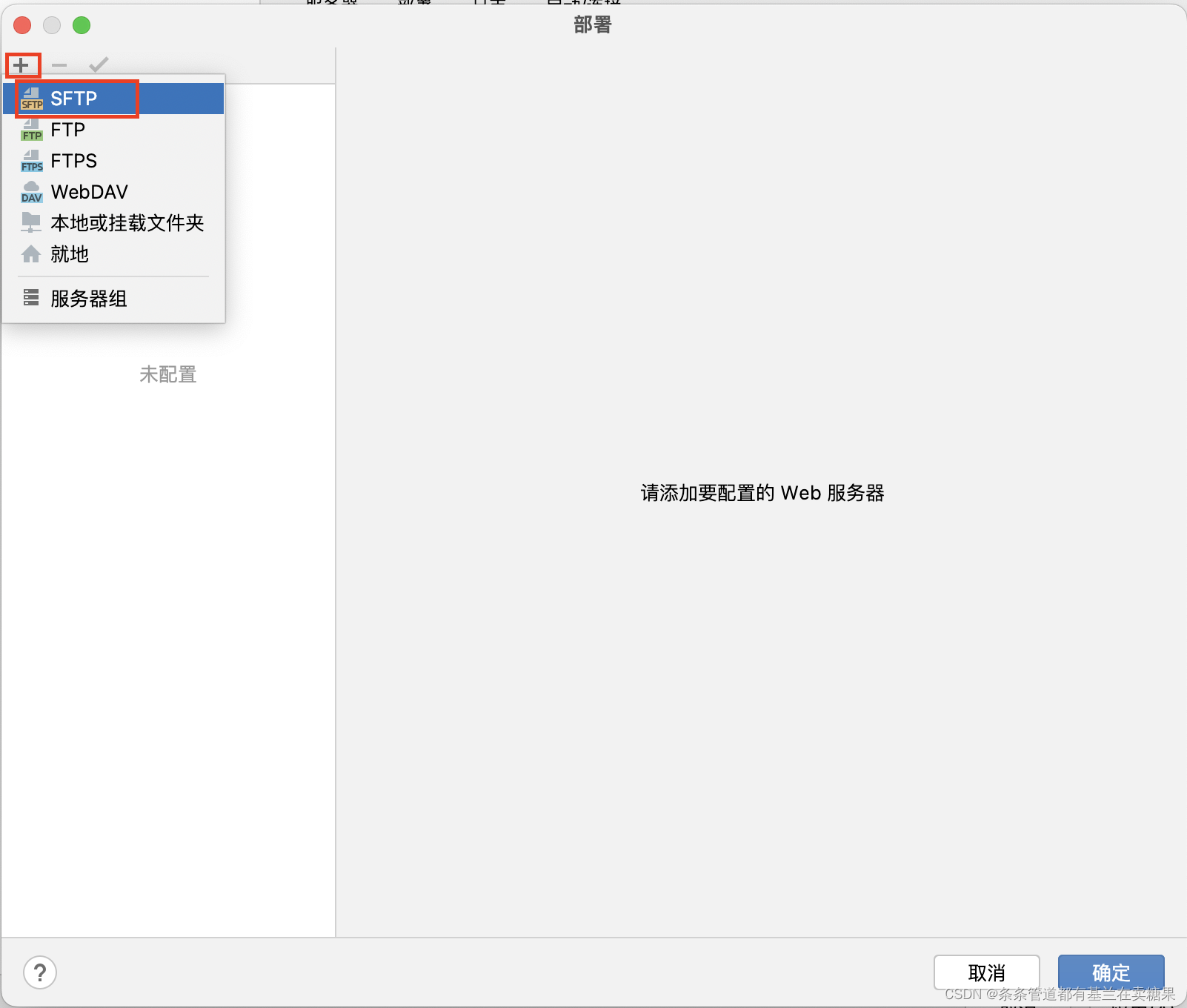Click the minus remove server button

[59, 65]
